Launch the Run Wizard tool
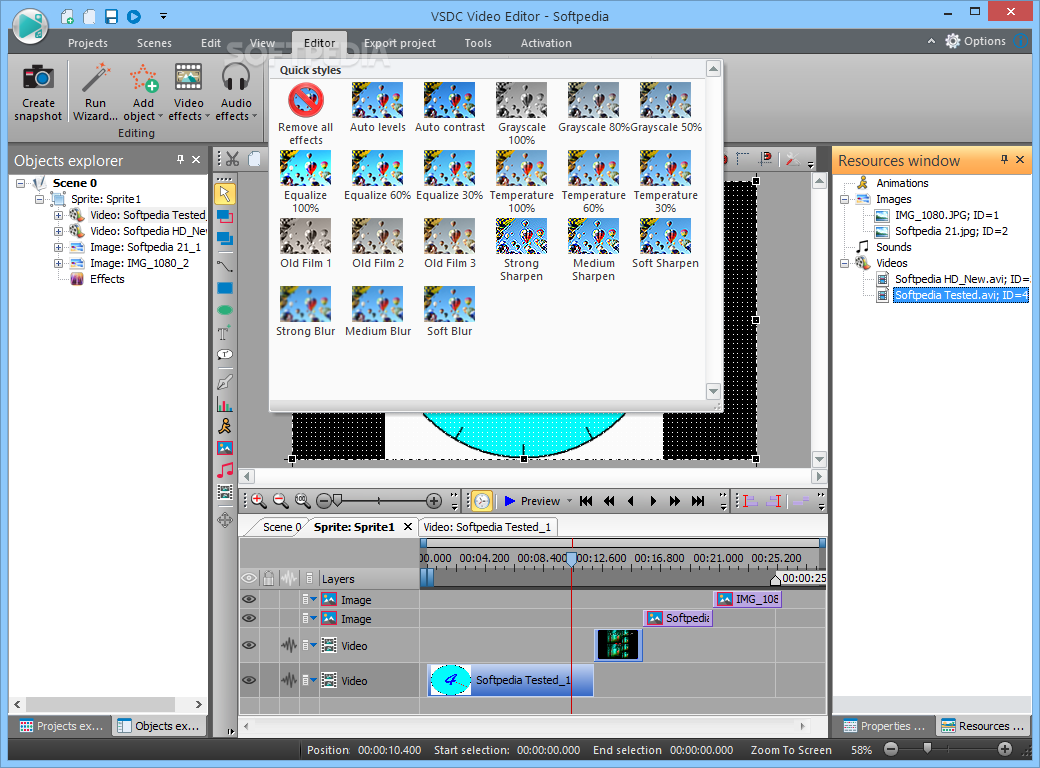Viewport: 1040px width, 768px height. [95, 92]
